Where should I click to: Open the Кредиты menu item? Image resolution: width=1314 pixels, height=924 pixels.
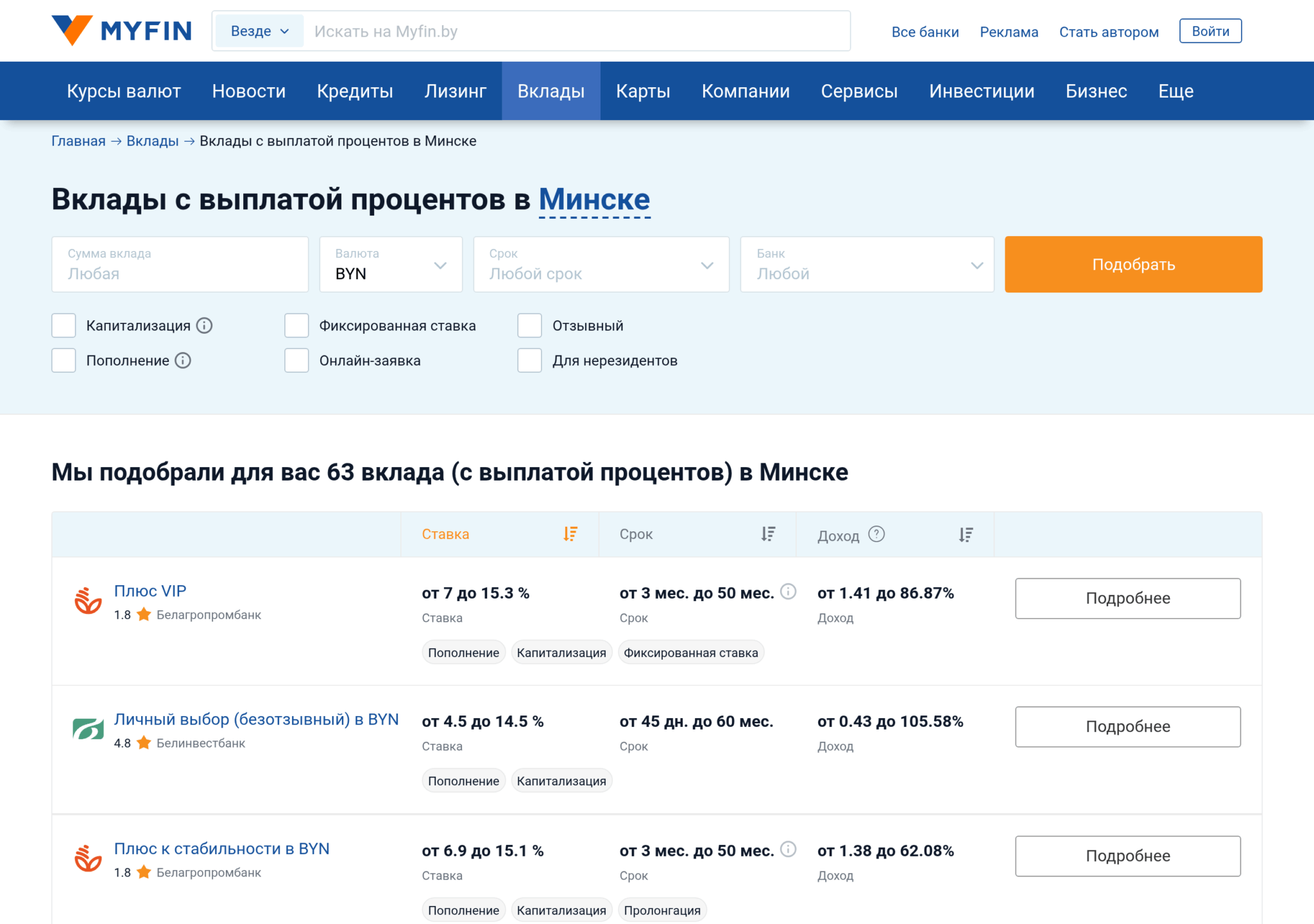(355, 91)
